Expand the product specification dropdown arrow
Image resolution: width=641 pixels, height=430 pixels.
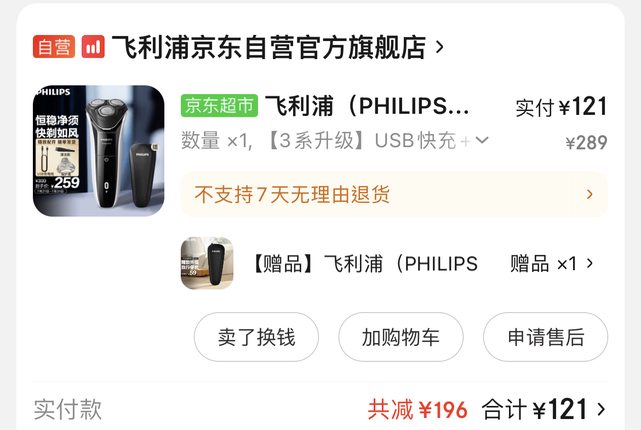(x=482, y=140)
